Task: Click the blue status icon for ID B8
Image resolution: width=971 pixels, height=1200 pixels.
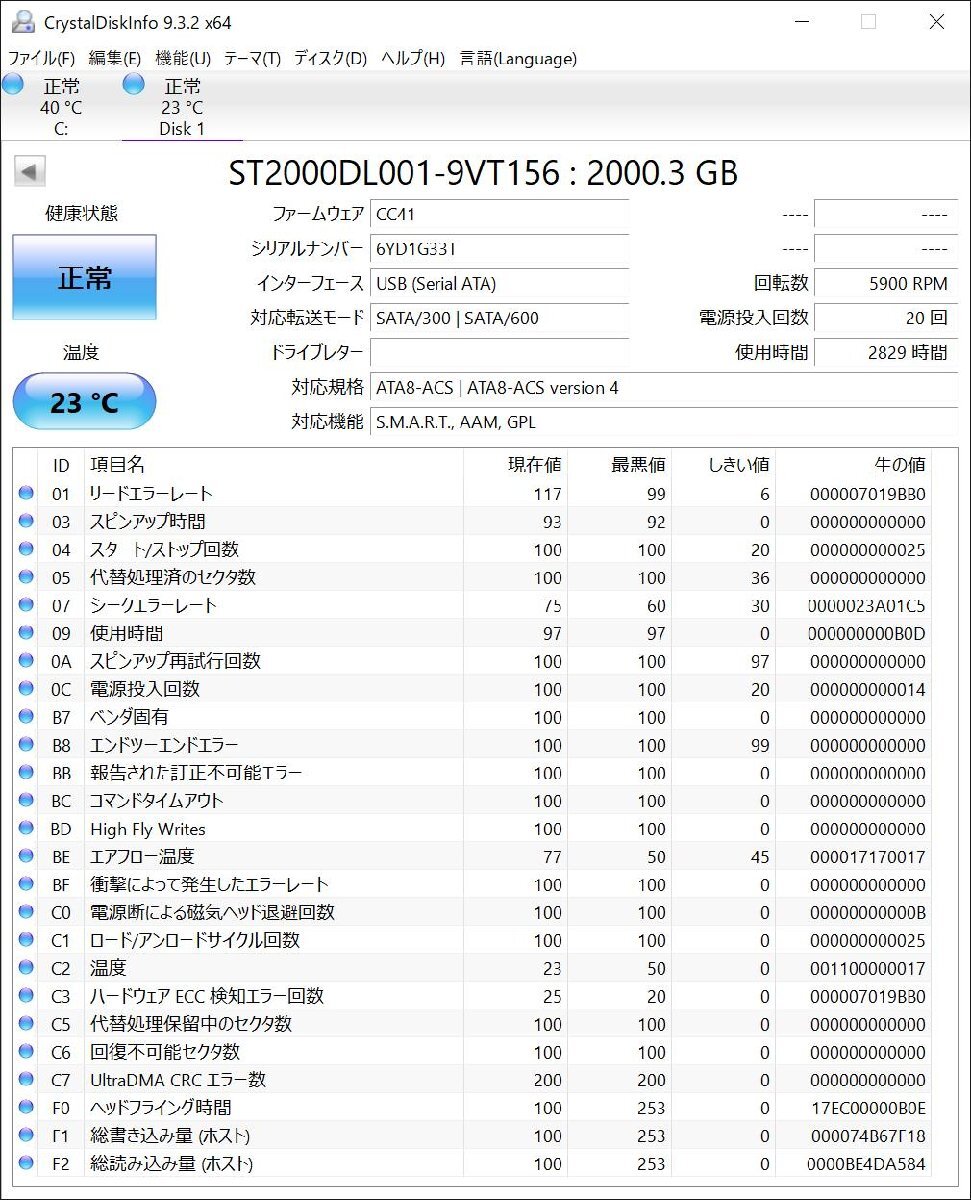Action: point(27,745)
